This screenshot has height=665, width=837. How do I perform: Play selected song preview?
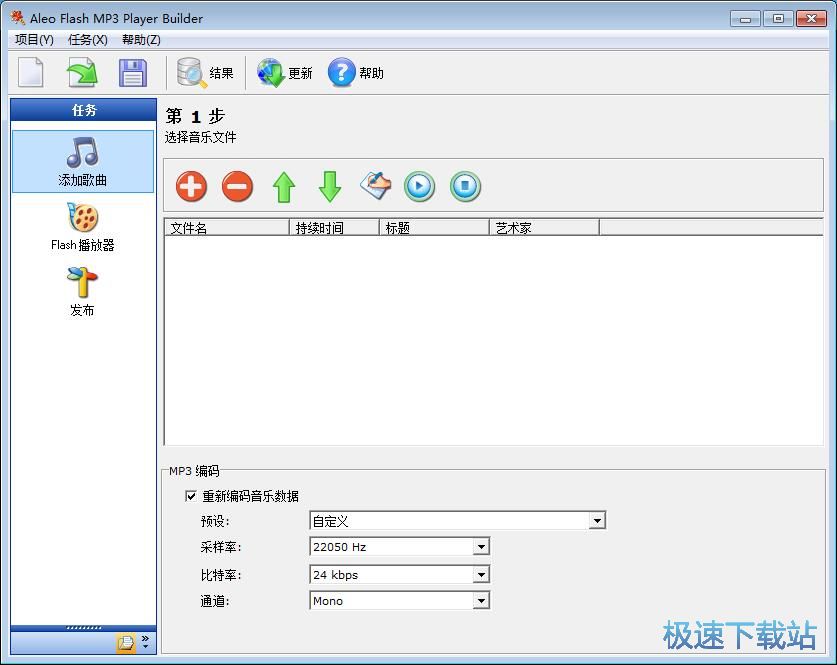(x=419, y=187)
